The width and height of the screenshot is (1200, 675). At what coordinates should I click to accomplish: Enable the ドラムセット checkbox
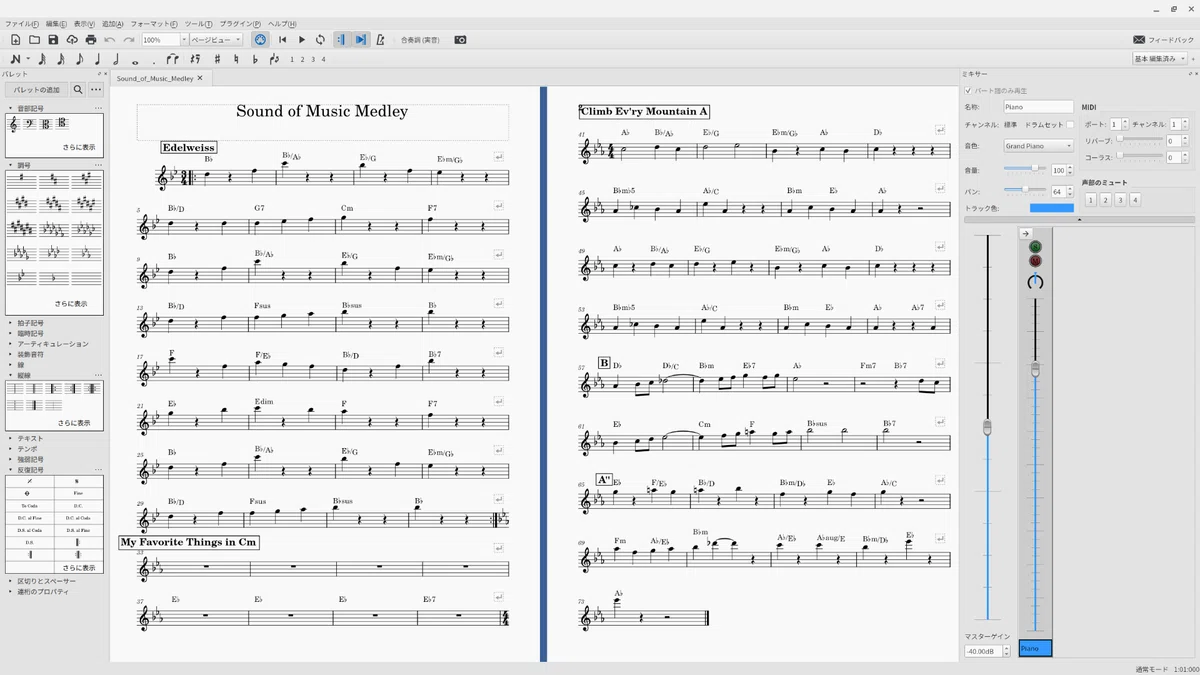(x=1070, y=125)
